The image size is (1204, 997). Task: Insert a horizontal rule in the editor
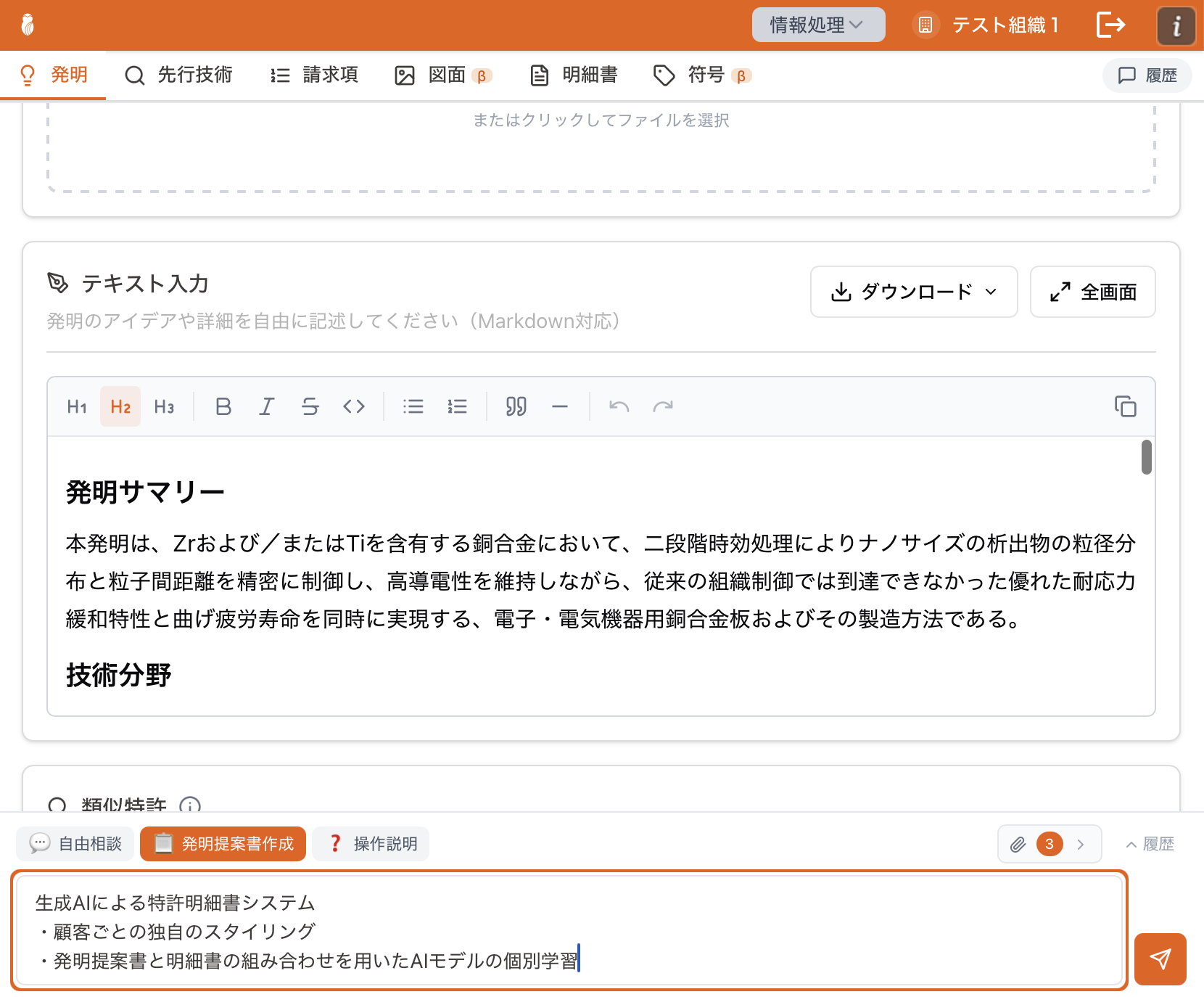559,406
